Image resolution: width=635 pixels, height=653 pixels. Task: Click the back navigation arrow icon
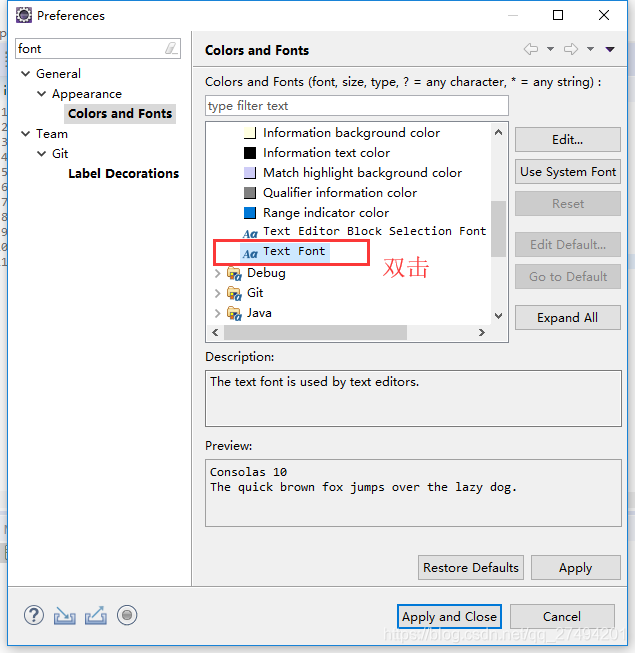pos(531,49)
